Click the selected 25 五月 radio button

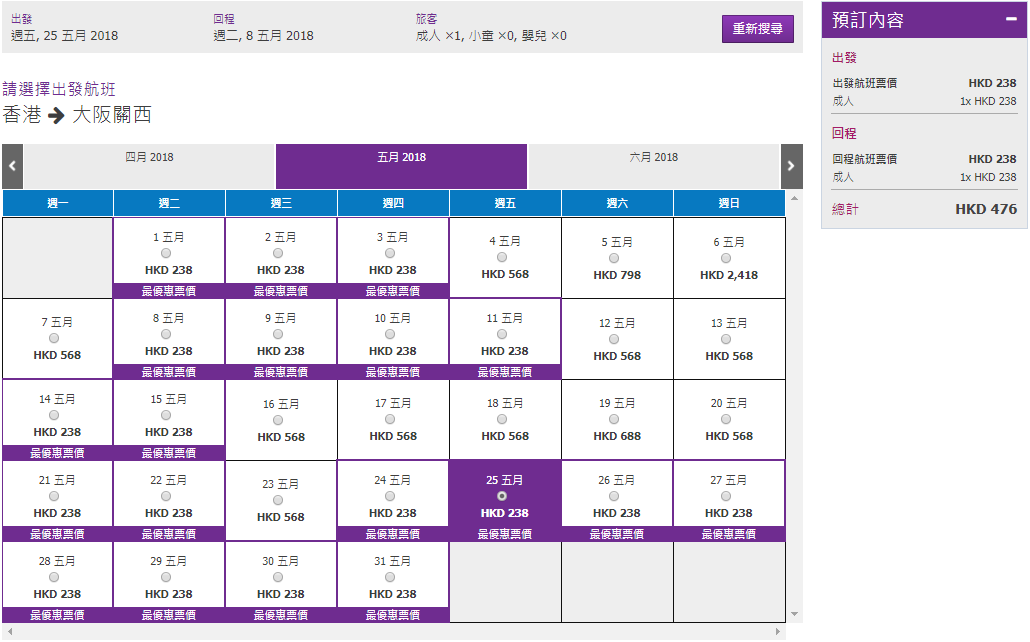point(502,496)
